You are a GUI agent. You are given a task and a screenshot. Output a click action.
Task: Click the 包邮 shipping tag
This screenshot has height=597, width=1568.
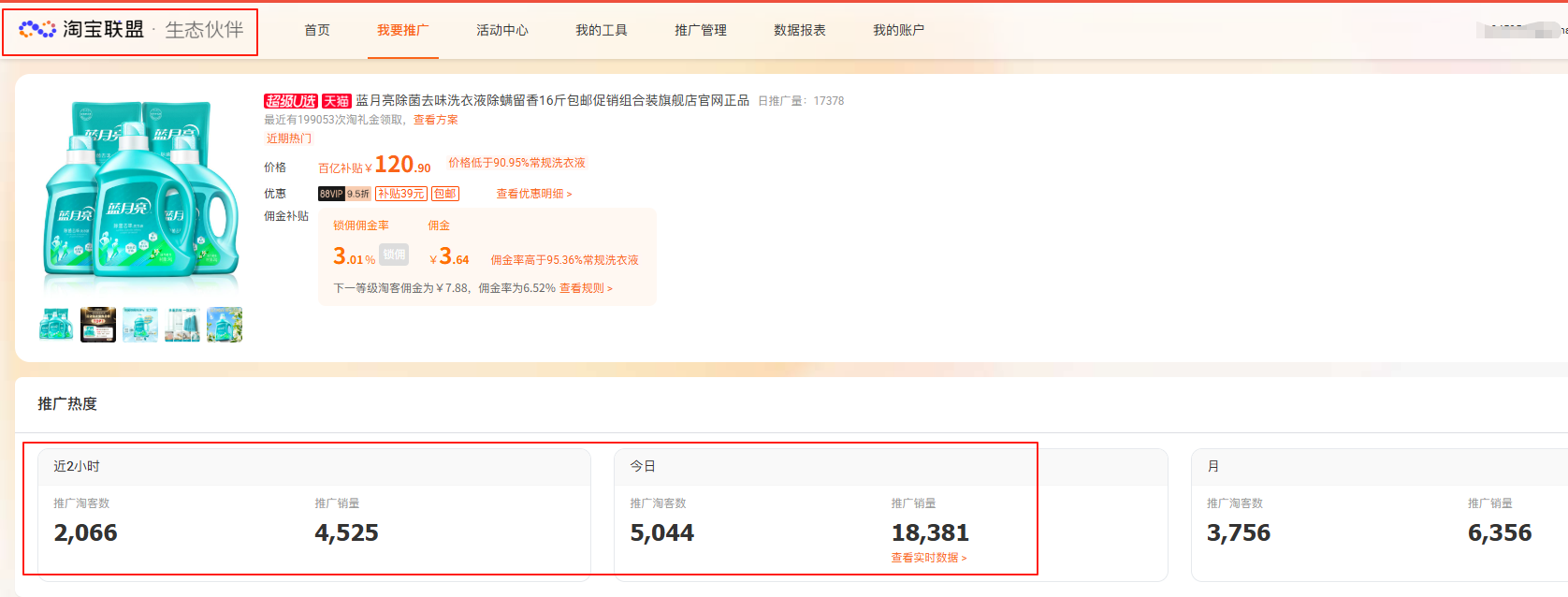[x=445, y=194]
